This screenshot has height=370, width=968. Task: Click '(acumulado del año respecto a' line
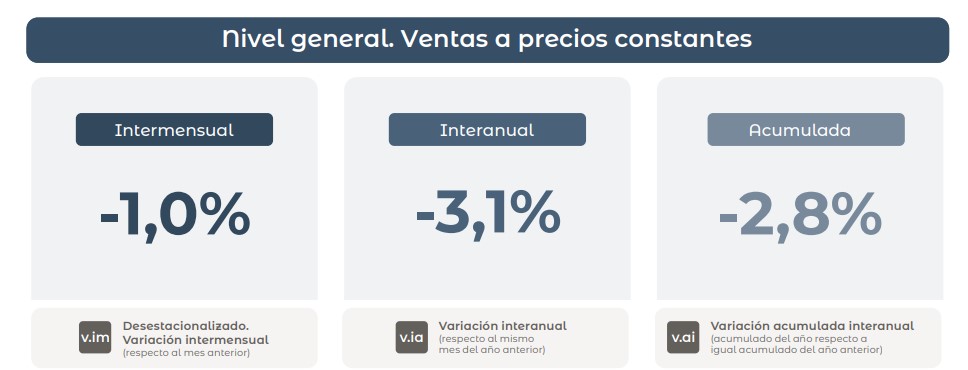click(x=789, y=339)
